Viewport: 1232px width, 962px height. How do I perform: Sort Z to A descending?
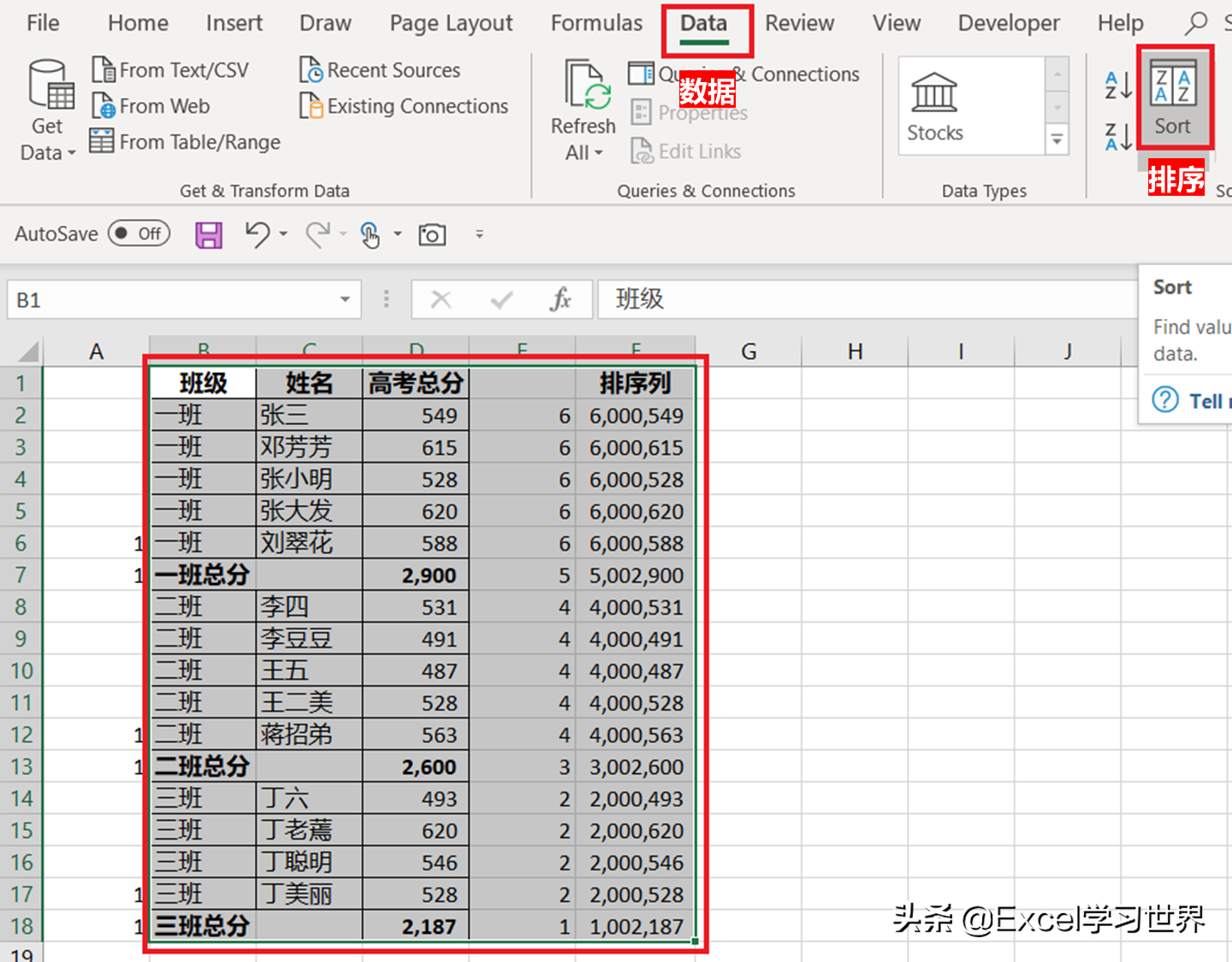coord(1118,137)
